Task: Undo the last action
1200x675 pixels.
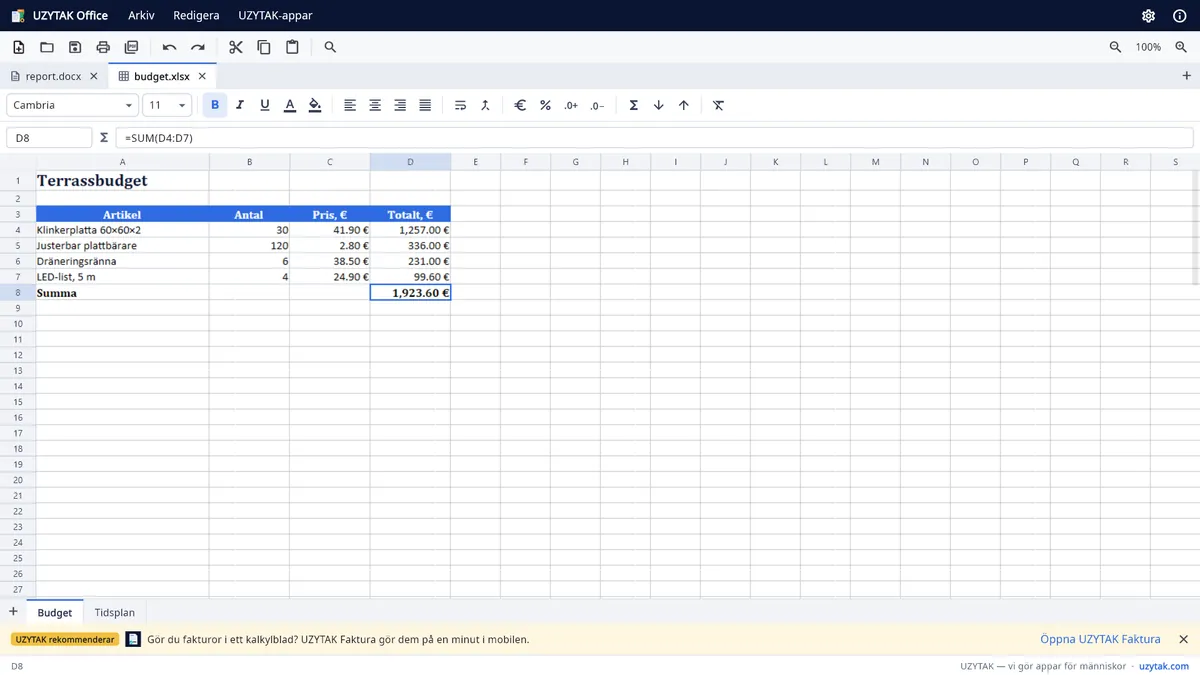Action: pyautogui.click(x=170, y=47)
